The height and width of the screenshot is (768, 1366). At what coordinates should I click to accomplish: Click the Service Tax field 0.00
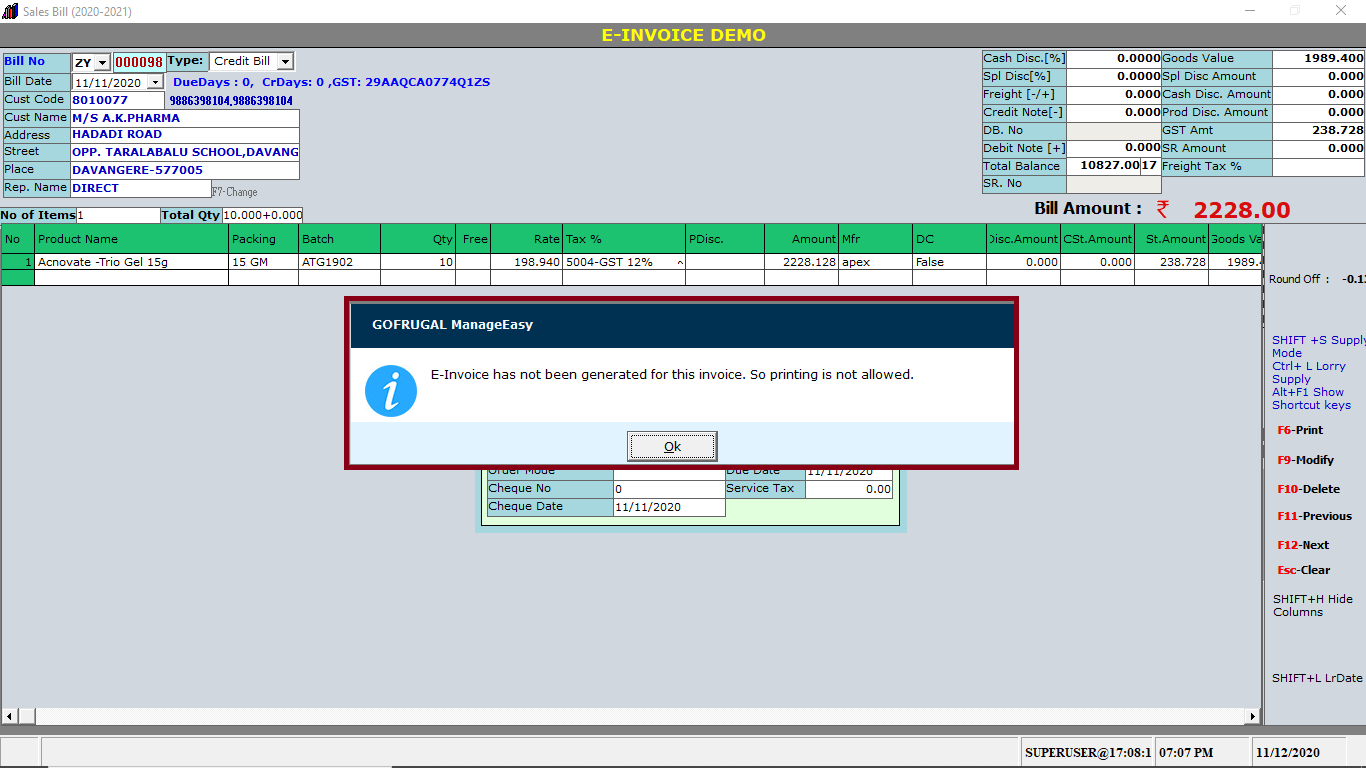pos(849,489)
